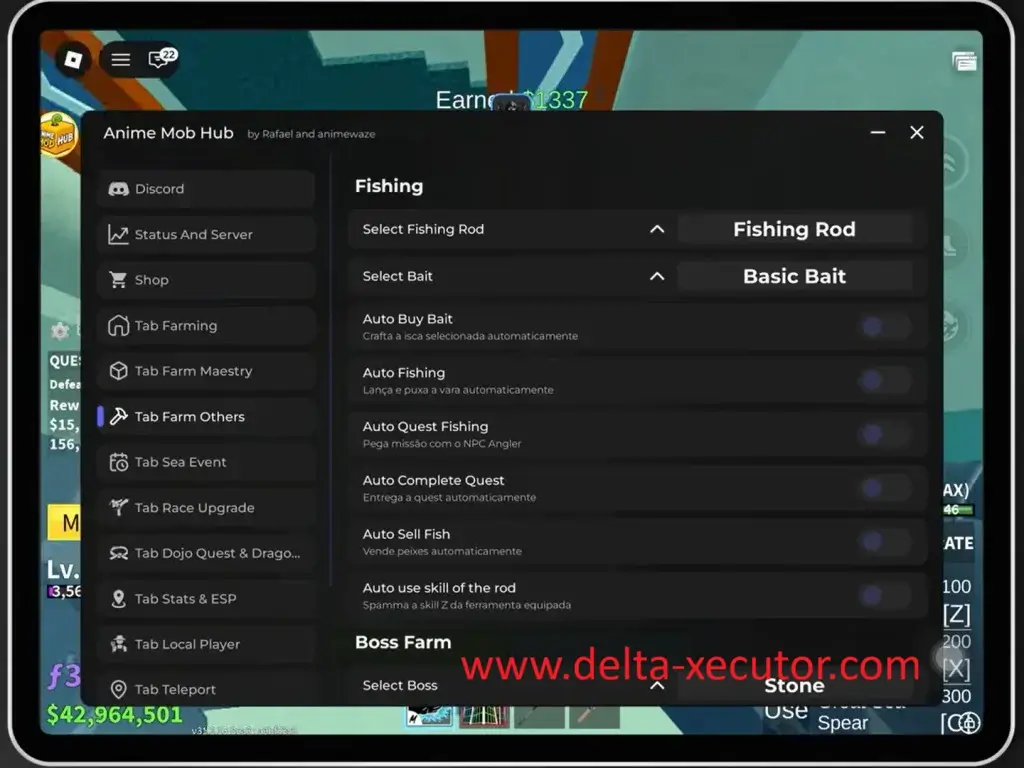Click the Shop cart icon
This screenshot has width=1024, height=768.
118,280
